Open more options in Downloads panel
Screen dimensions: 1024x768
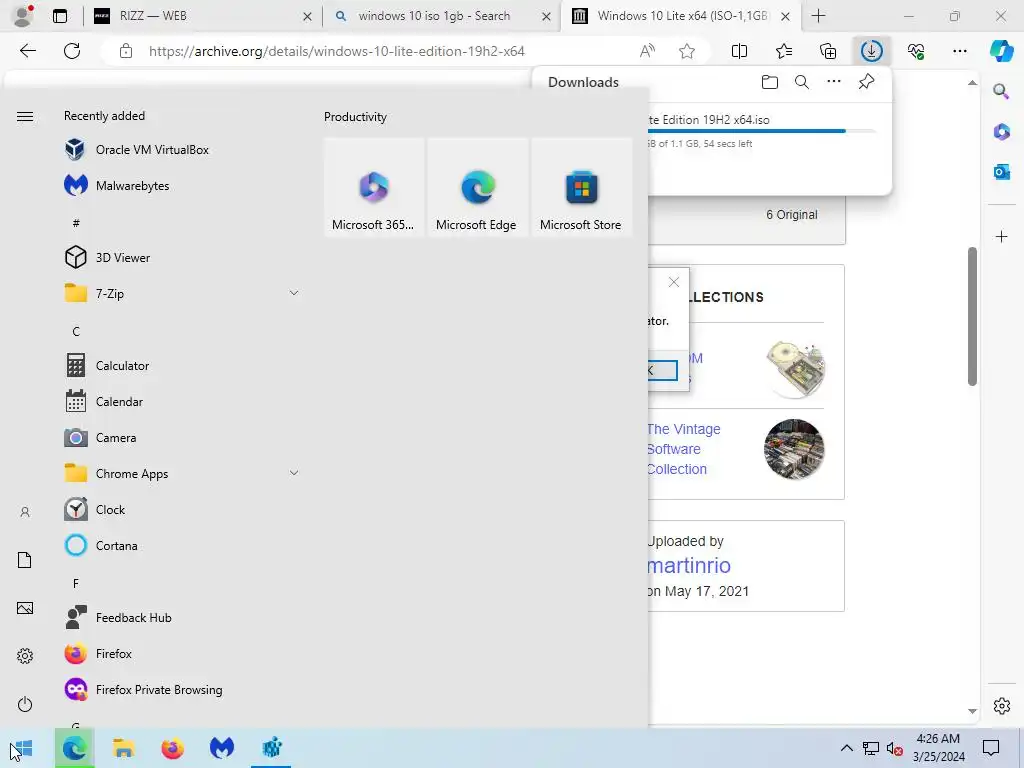834,82
